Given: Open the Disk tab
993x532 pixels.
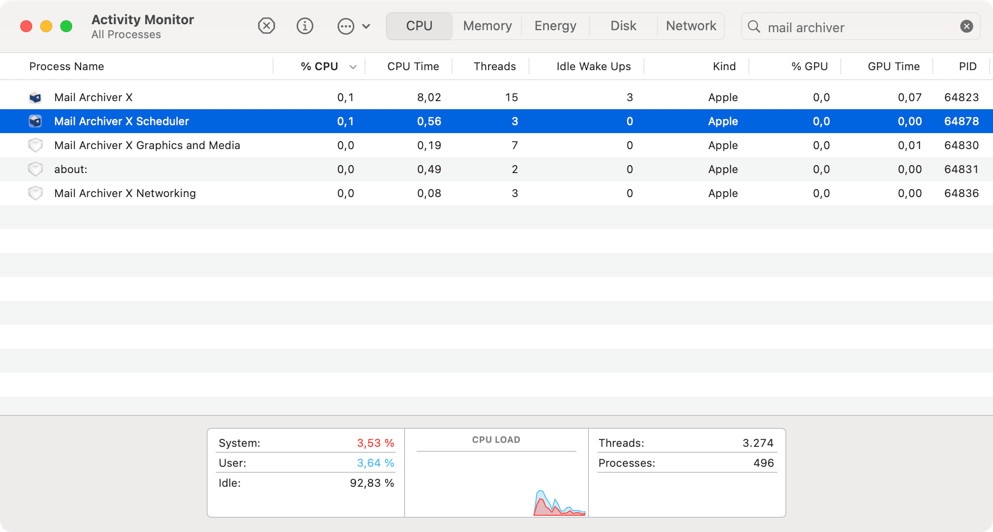Looking at the screenshot, I should (x=623, y=26).
